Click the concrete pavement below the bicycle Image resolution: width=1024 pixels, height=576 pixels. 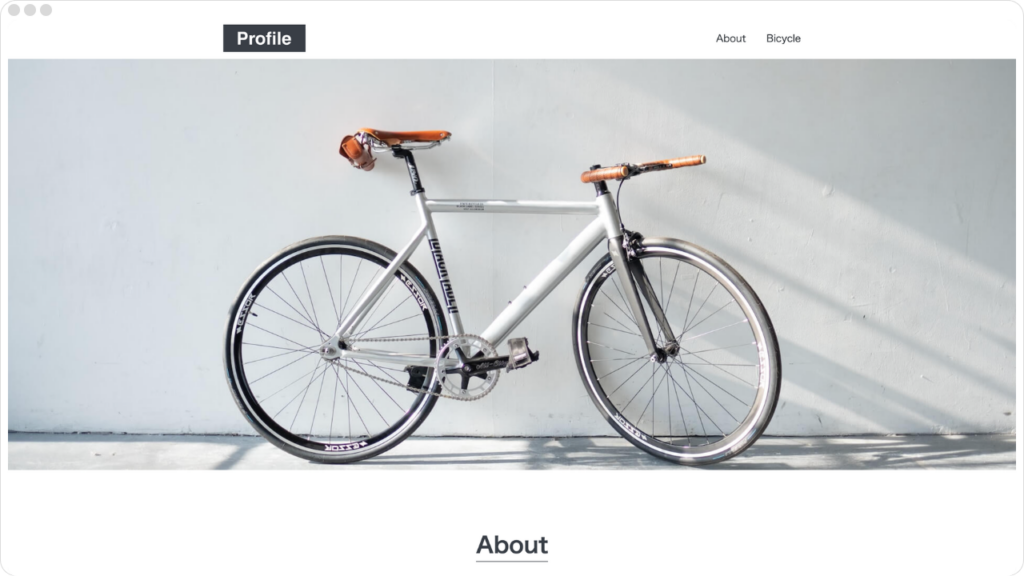[511, 452]
